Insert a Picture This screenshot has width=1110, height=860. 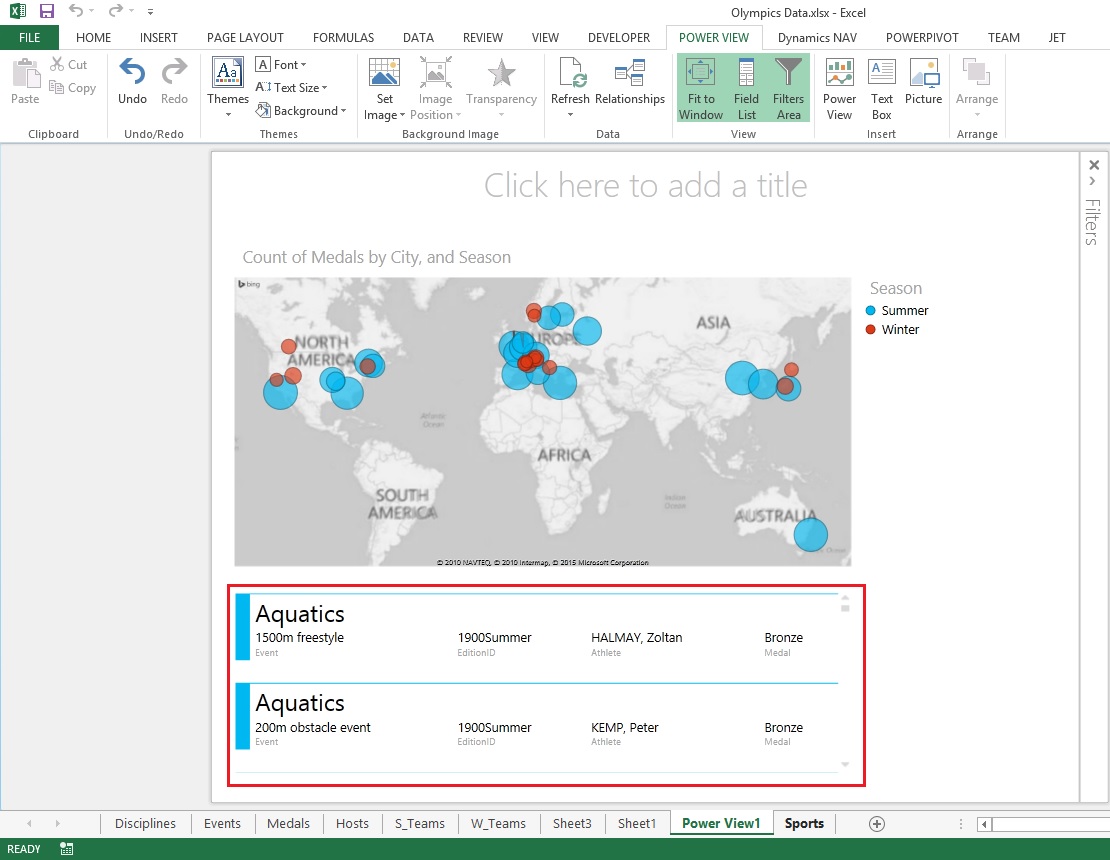(923, 85)
